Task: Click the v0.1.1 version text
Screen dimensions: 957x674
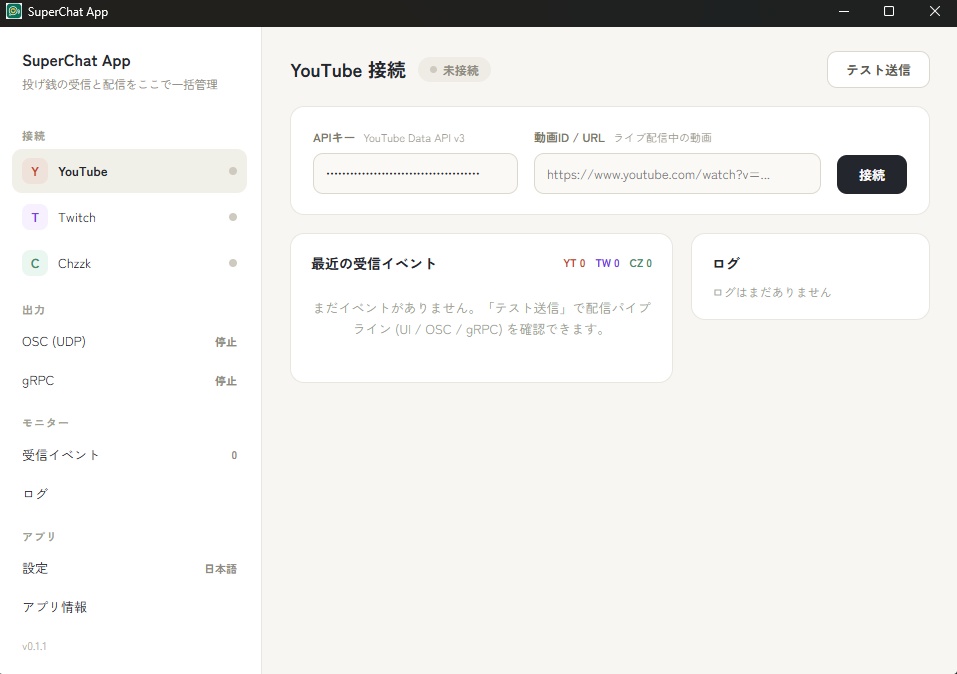Action: (x=34, y=646)
